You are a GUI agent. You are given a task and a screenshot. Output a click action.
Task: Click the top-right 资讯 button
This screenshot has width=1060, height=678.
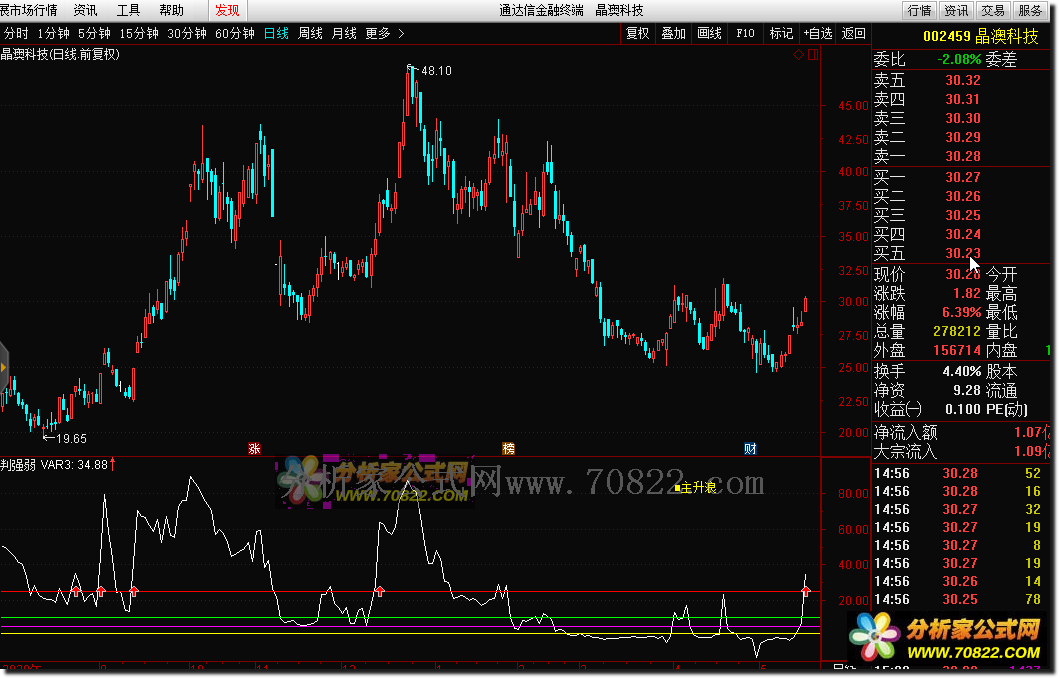point(956,10)
